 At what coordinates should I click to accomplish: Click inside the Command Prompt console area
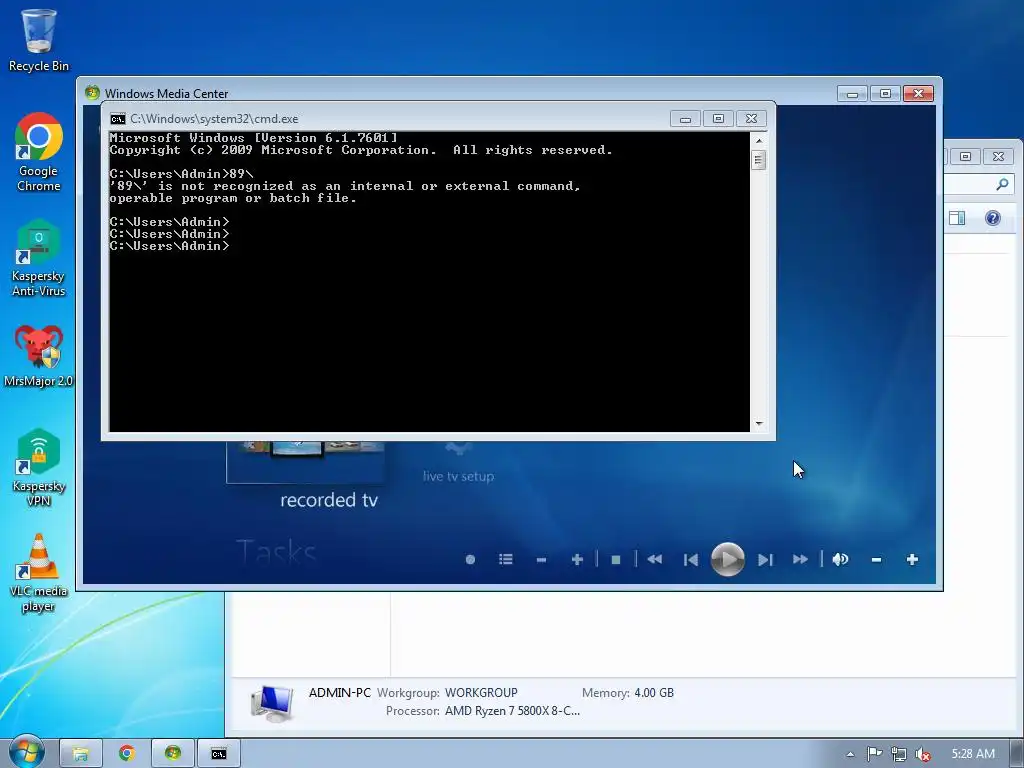pos(429,281)
